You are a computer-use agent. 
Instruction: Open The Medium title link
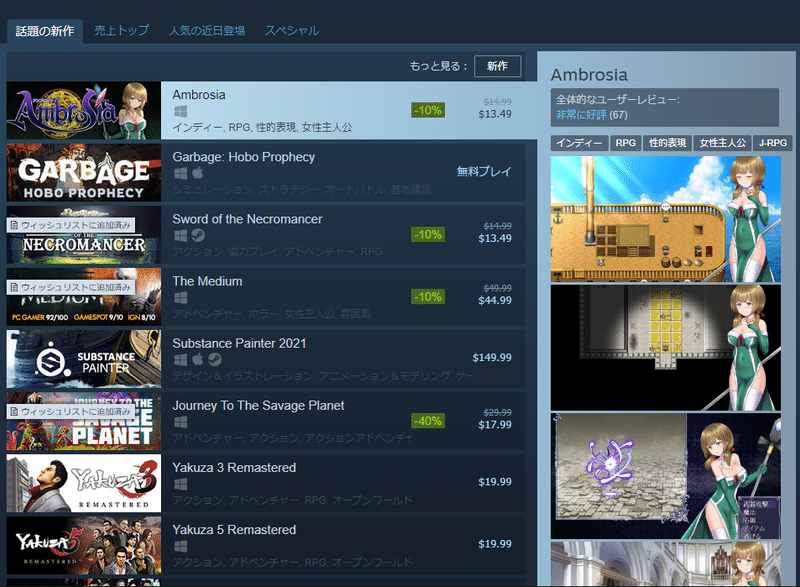point(207,282)
